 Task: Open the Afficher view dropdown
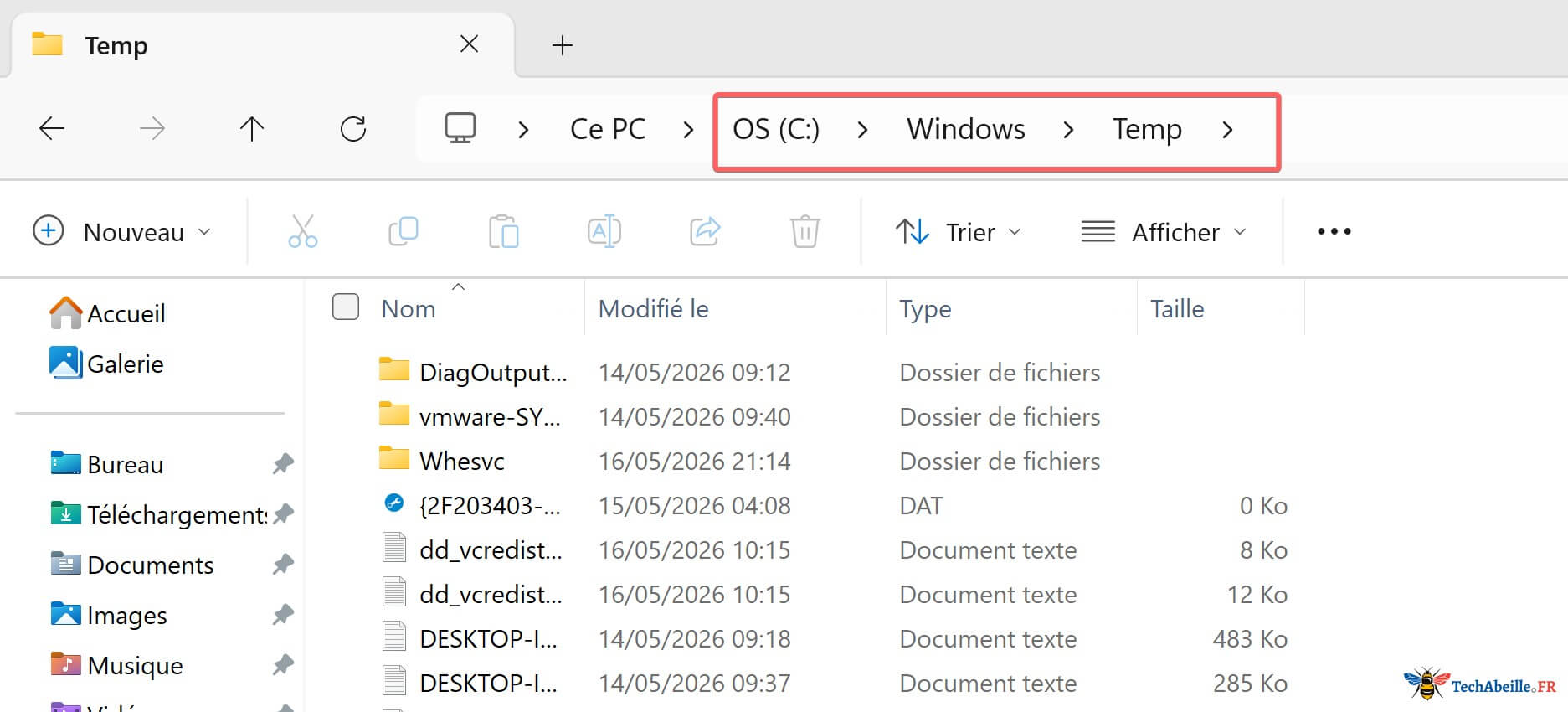click(x=1164, y=231)
